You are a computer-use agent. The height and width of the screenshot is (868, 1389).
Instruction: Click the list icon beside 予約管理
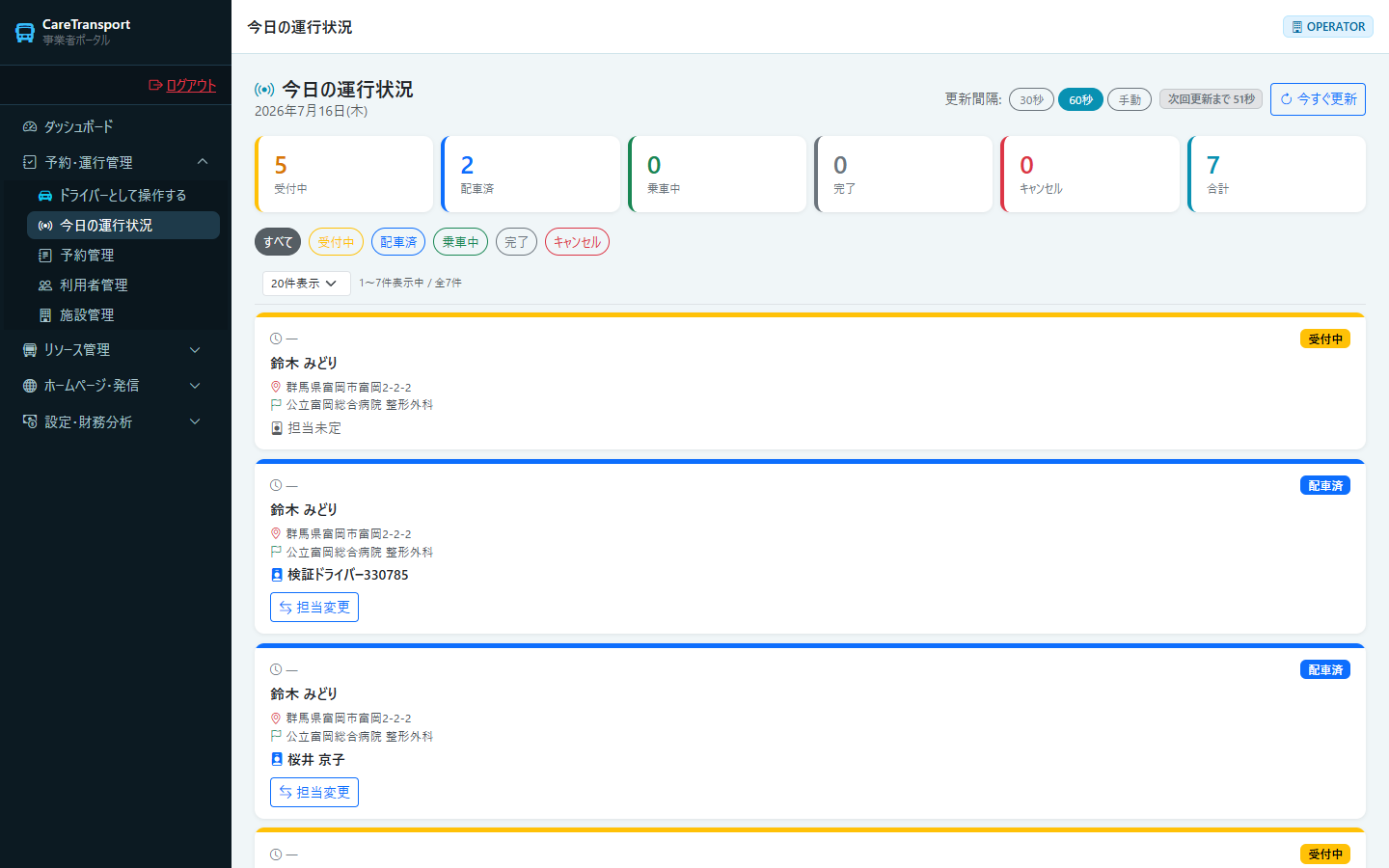click(x=45, y=255)
